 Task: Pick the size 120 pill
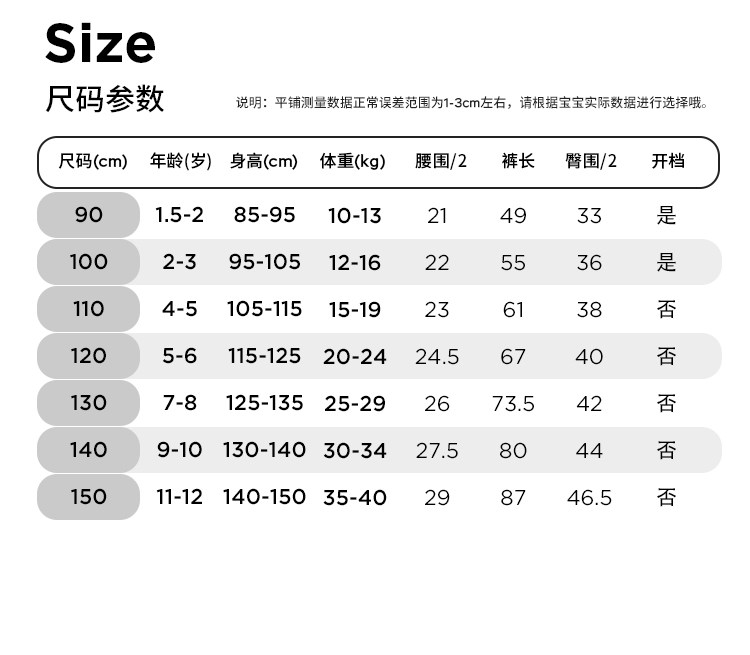click(x=88, y=356)
